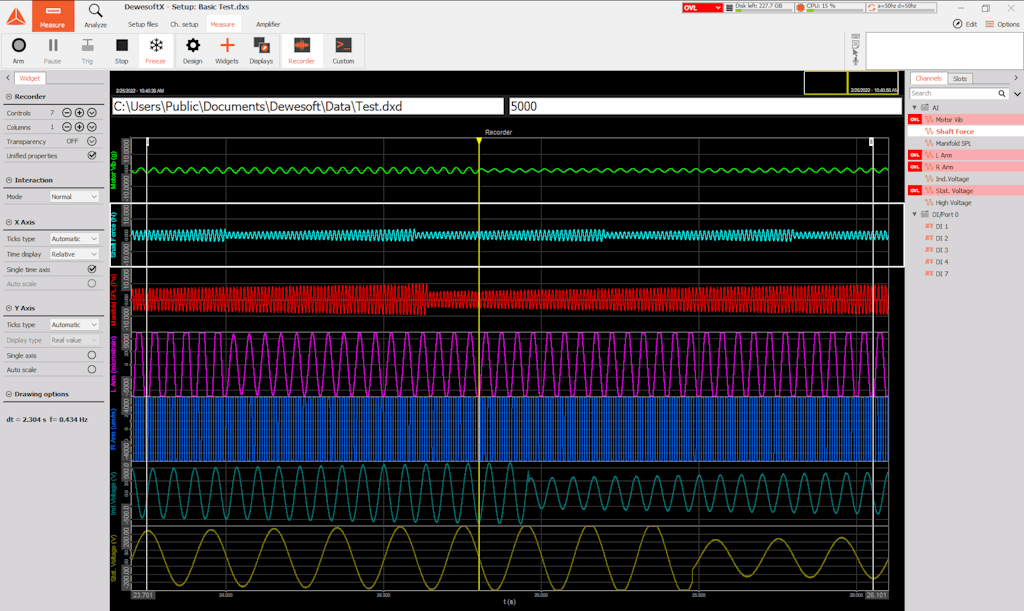Click OVL indicator next to L Arm

914,155
